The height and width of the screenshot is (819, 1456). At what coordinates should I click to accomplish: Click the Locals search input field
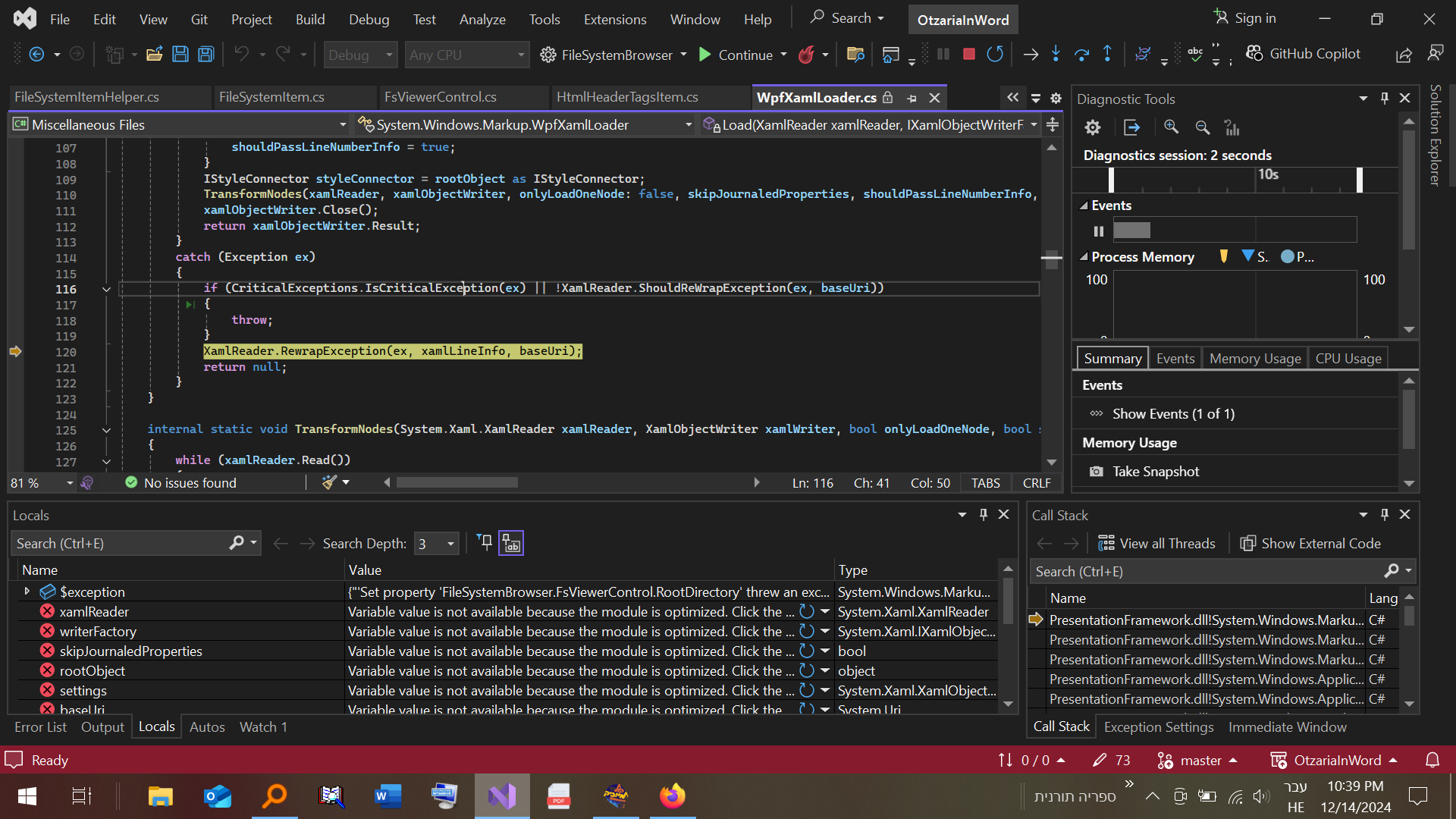pyautogui.click(x=121, y=543)
